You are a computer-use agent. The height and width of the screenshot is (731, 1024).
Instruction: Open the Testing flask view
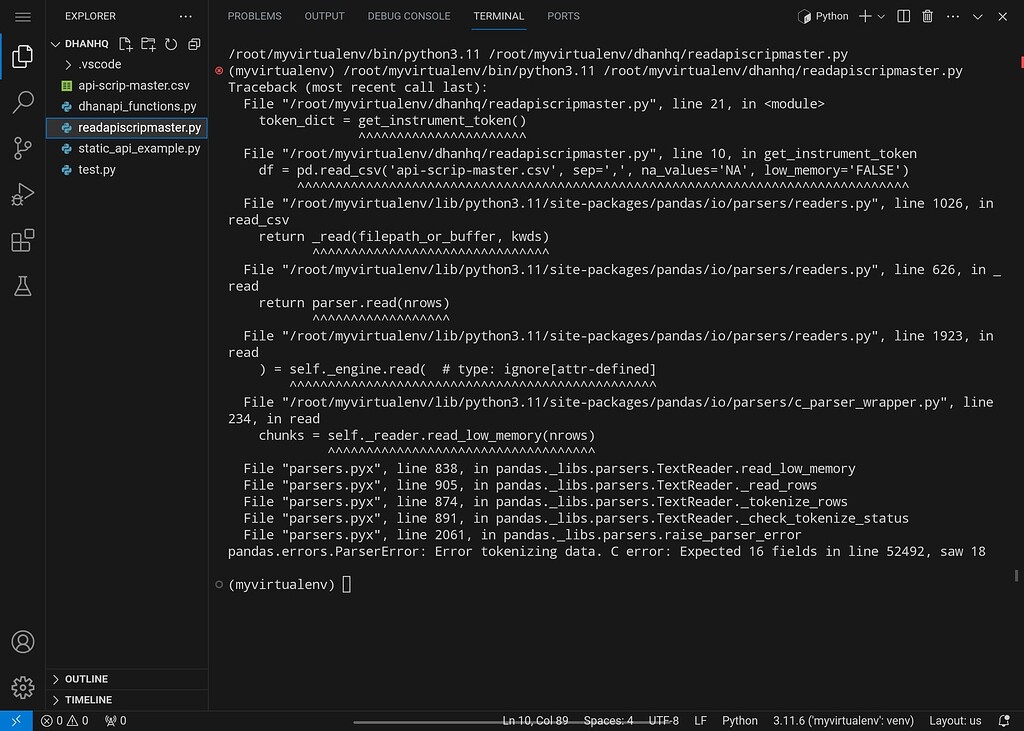click(x=22, y=285)
